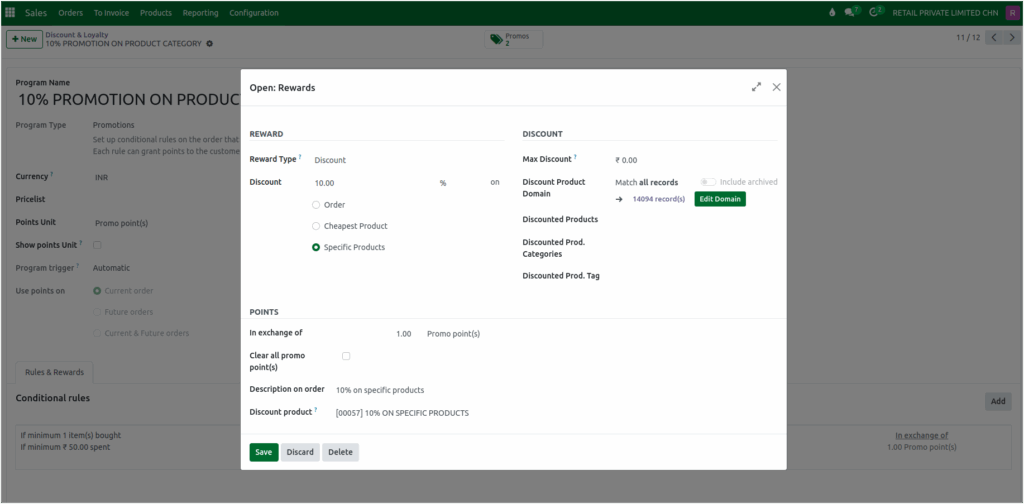
Task: Toggle the Include archived switch
Action: [708, 182]
